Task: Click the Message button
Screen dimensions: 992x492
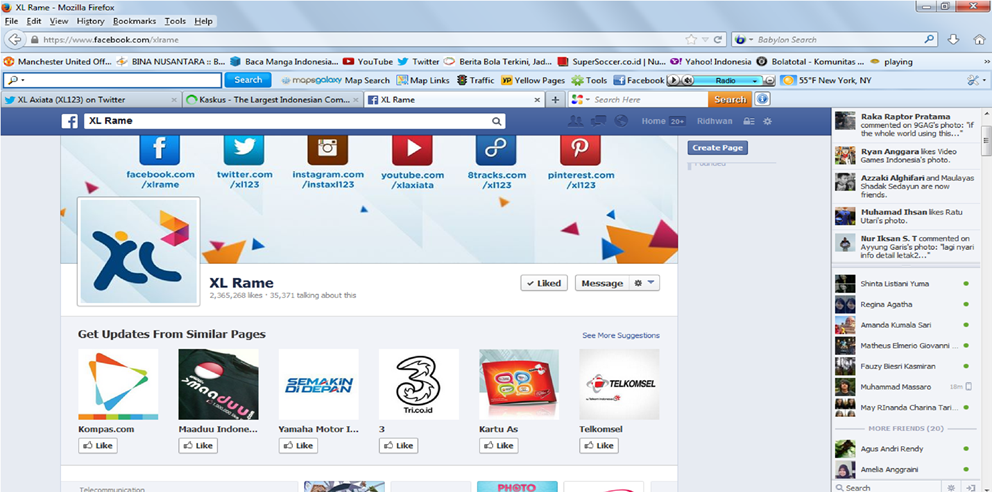Action: [602, 283]
